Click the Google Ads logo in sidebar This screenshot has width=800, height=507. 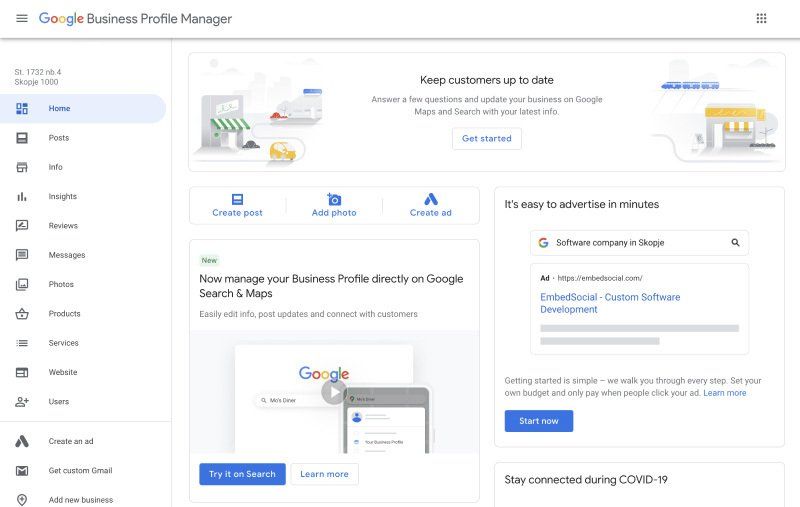click(x=22, y=441)
